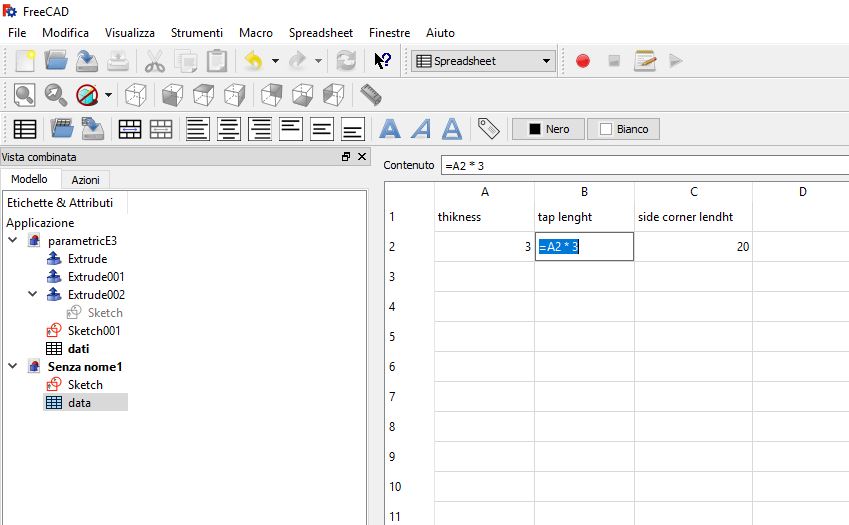Collapse the parametricE3 document tree
Viewport: 849px width, 525px height.
coord(13,240)
